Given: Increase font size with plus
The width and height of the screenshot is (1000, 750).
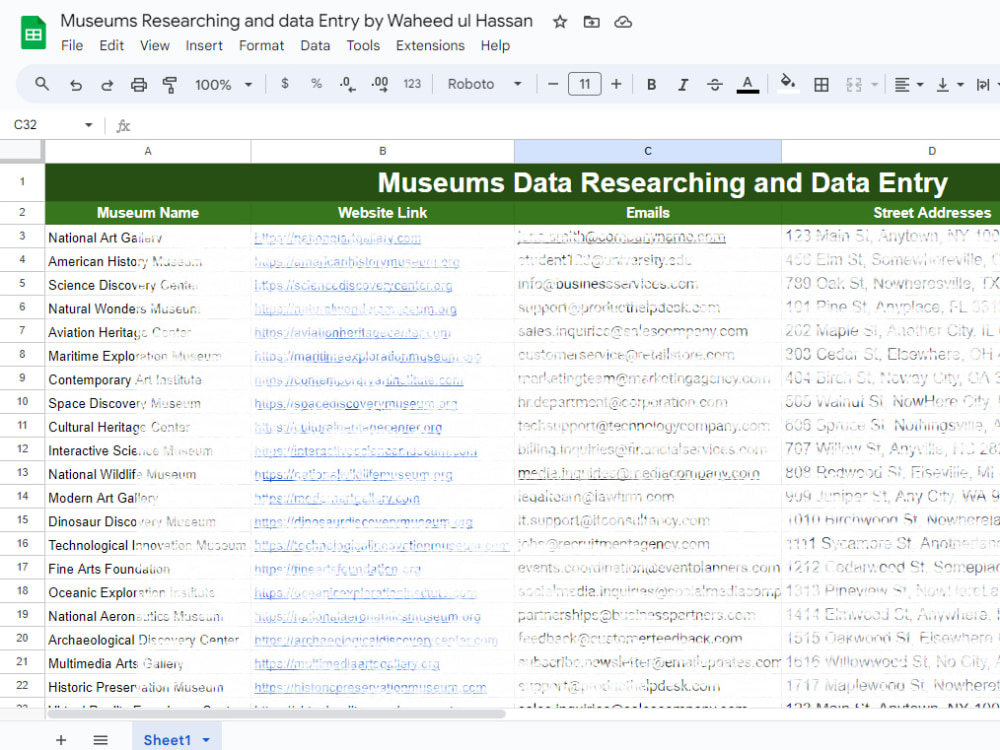Looking at the screenshot, I should pos(616,84).
